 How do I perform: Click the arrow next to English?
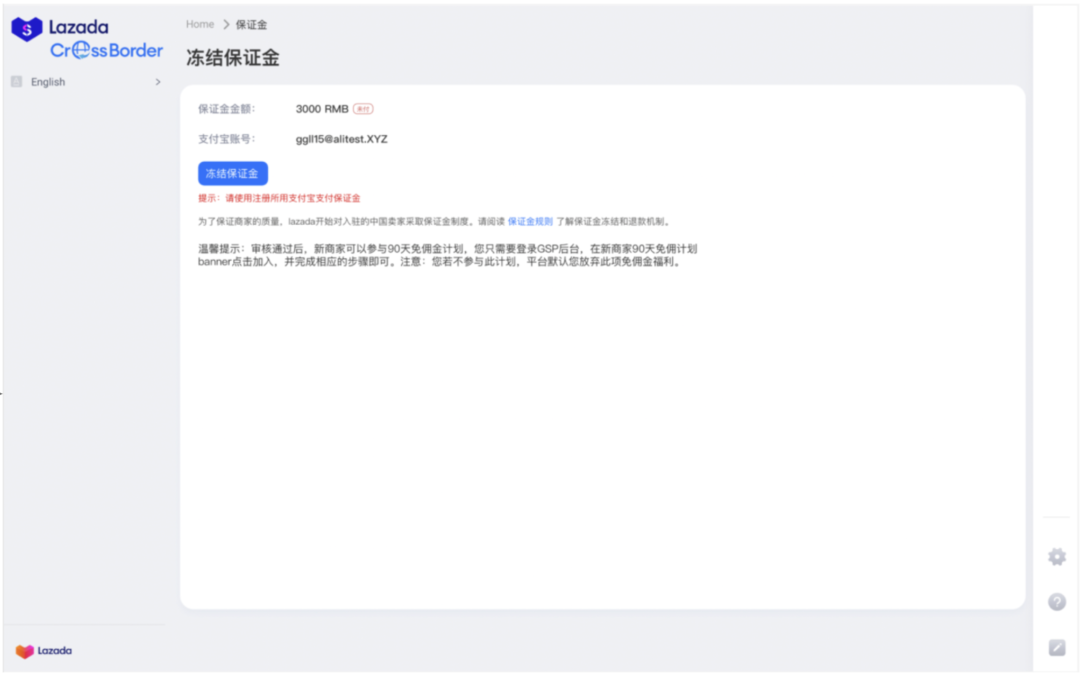click(157, 82)
